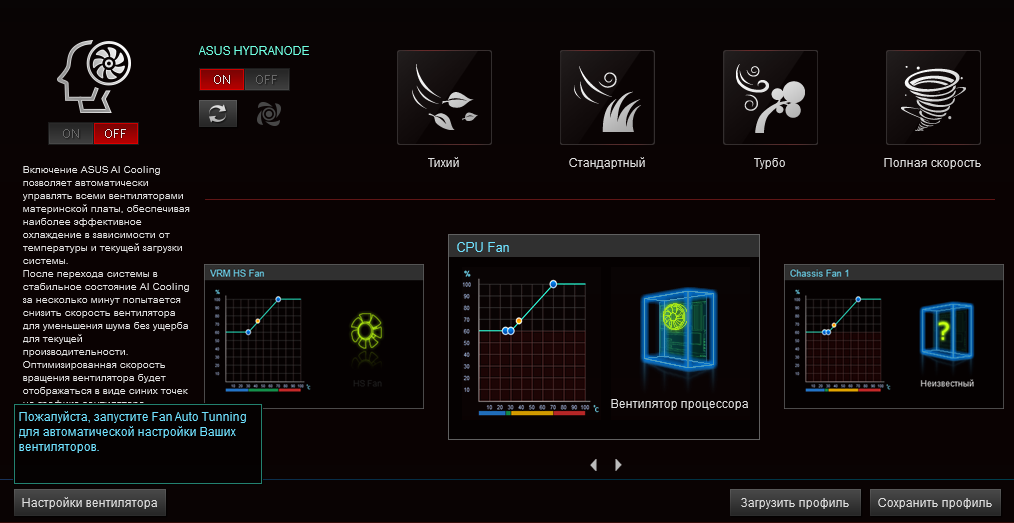Click the top blue point on VRM HS Fan curve

[x=278, y=299]
